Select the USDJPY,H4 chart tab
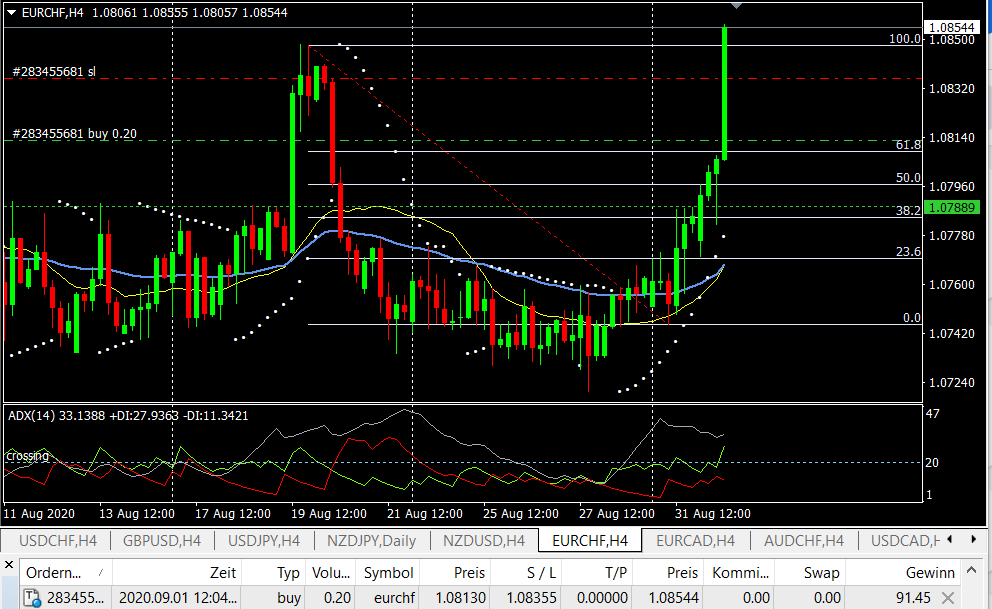Screen dimensions: 992x609 (x=264, y=541)
